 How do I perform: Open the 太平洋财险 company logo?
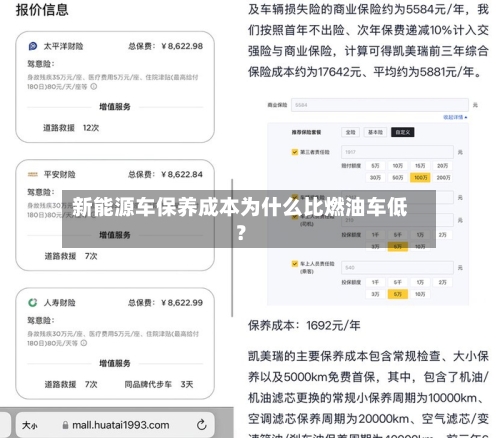point(33,46)
